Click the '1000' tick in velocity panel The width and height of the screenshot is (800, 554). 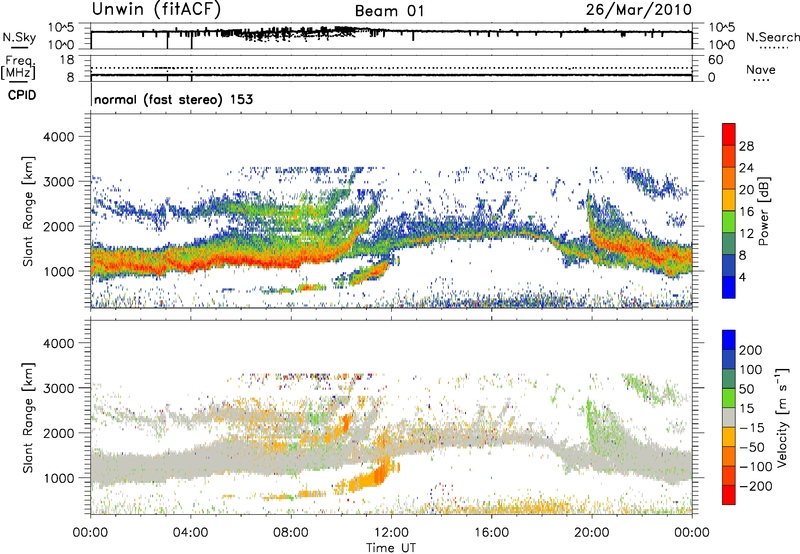[58, 478]
